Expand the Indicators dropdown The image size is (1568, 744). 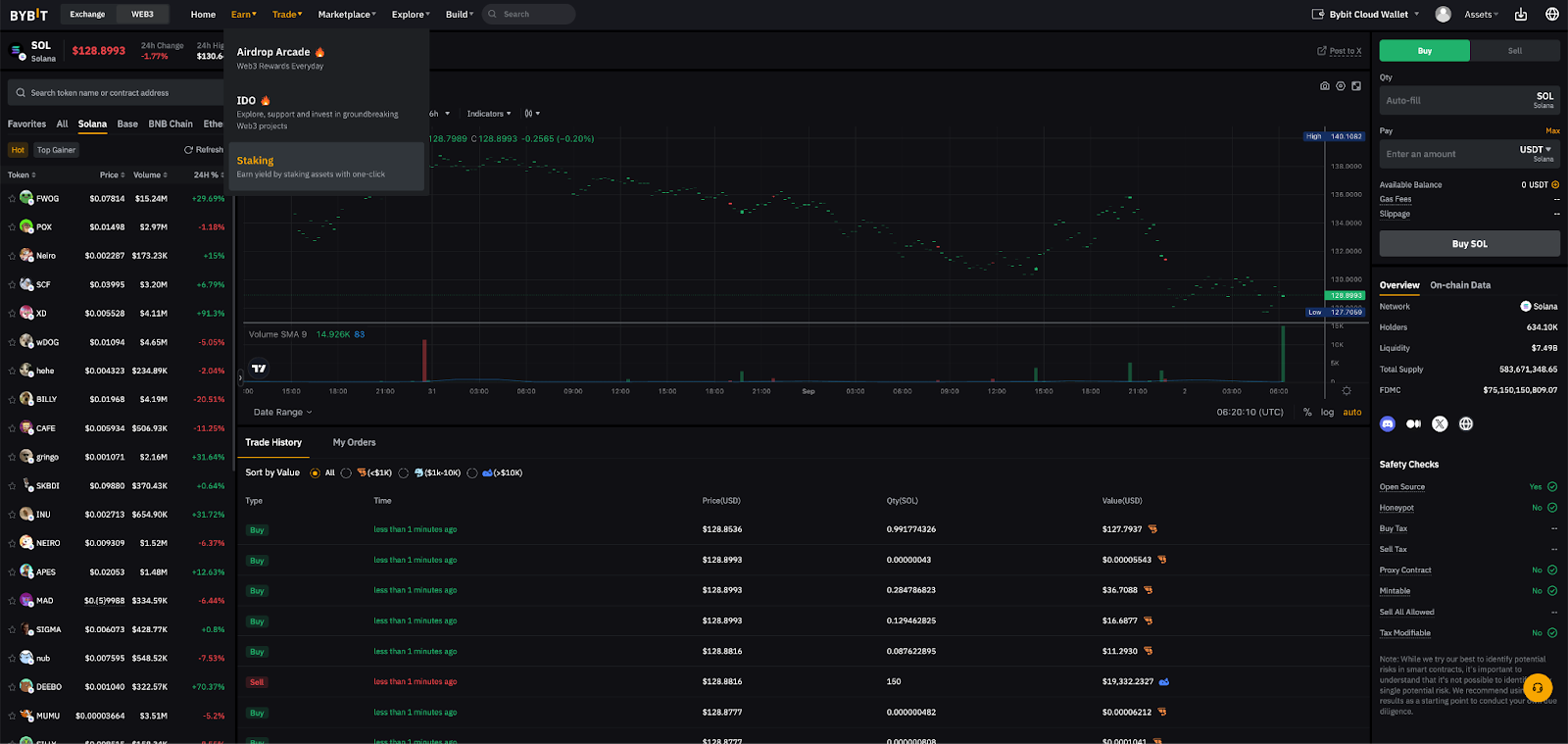[x=489, y=114]
